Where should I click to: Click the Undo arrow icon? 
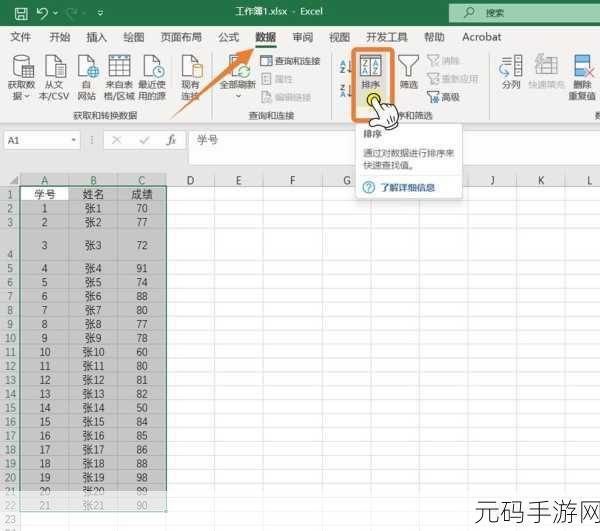point(42,13)
